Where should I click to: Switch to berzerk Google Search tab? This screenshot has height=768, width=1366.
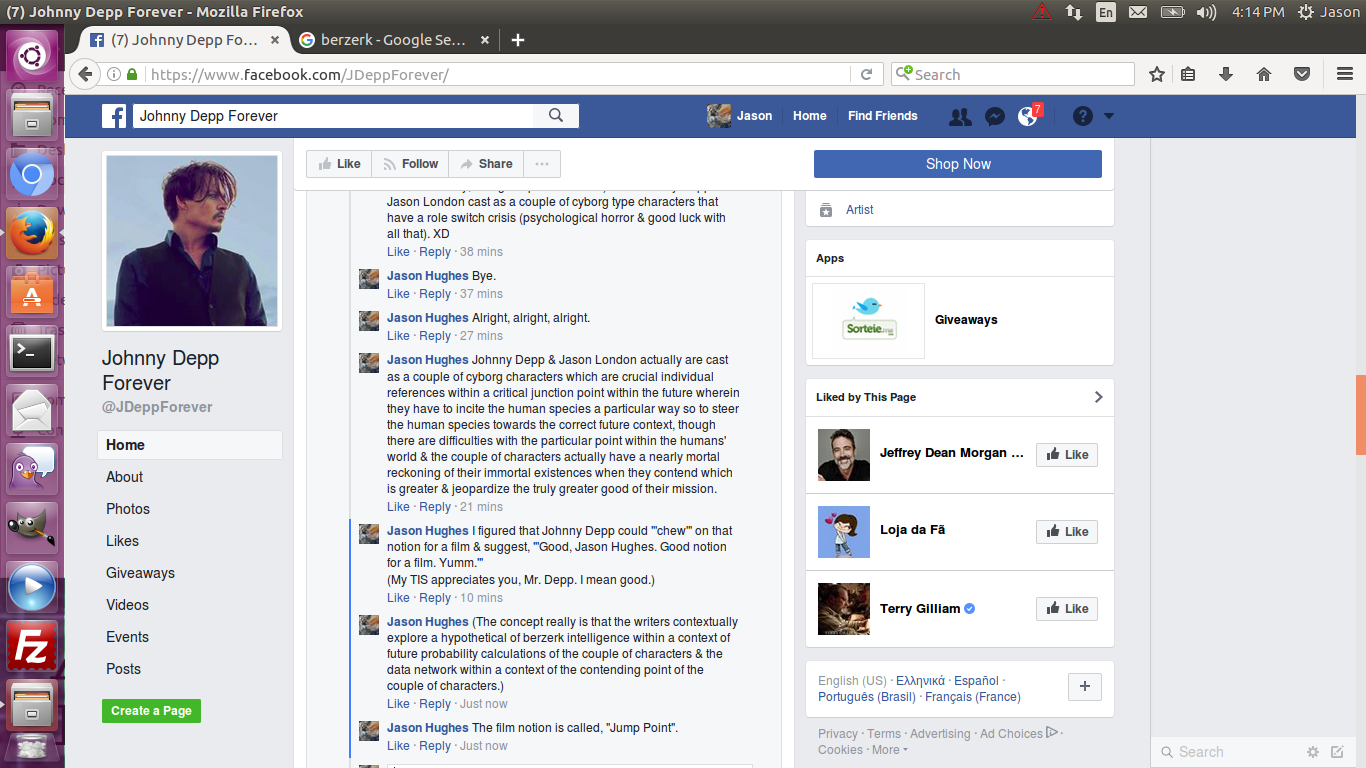click(x=394, y=40)
